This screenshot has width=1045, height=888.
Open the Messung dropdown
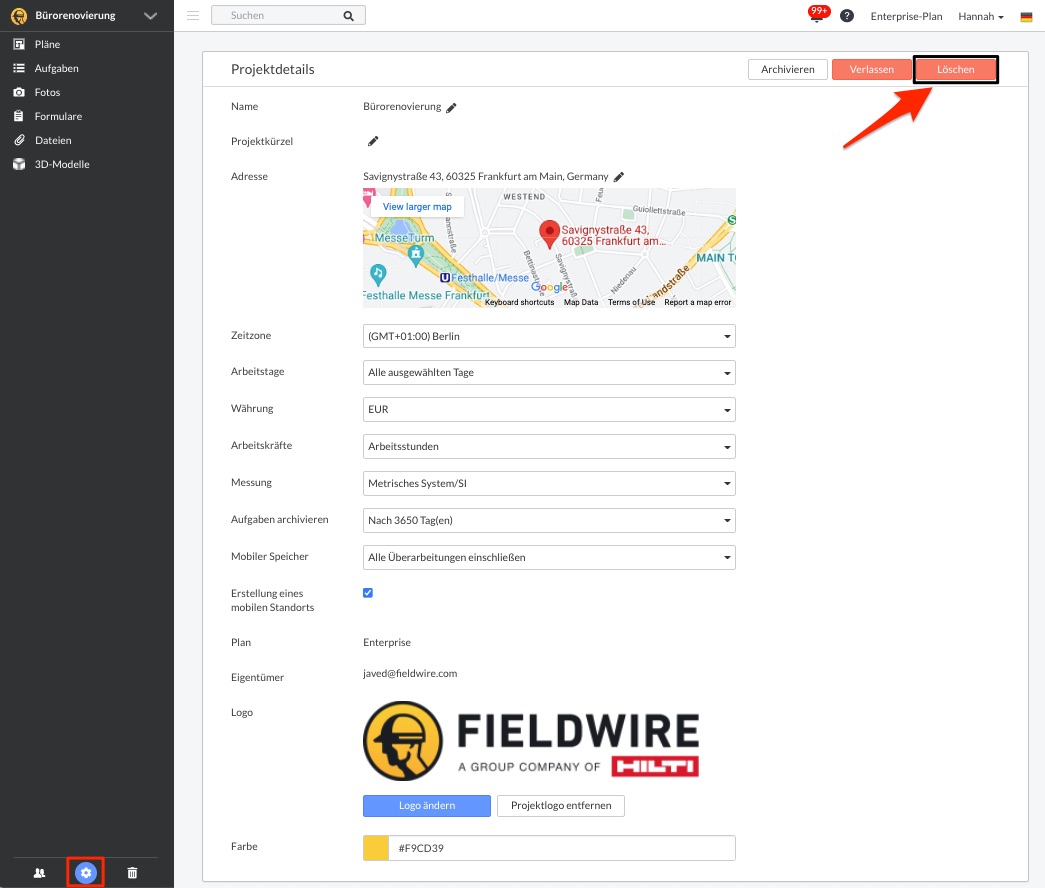(549, 483)
